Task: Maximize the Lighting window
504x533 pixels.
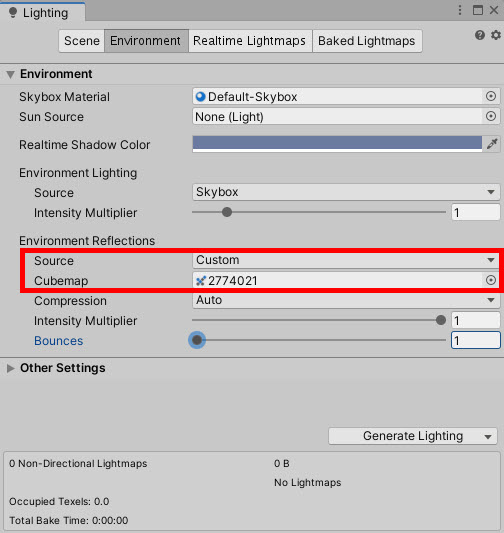Action: click(x=478, y=10)
